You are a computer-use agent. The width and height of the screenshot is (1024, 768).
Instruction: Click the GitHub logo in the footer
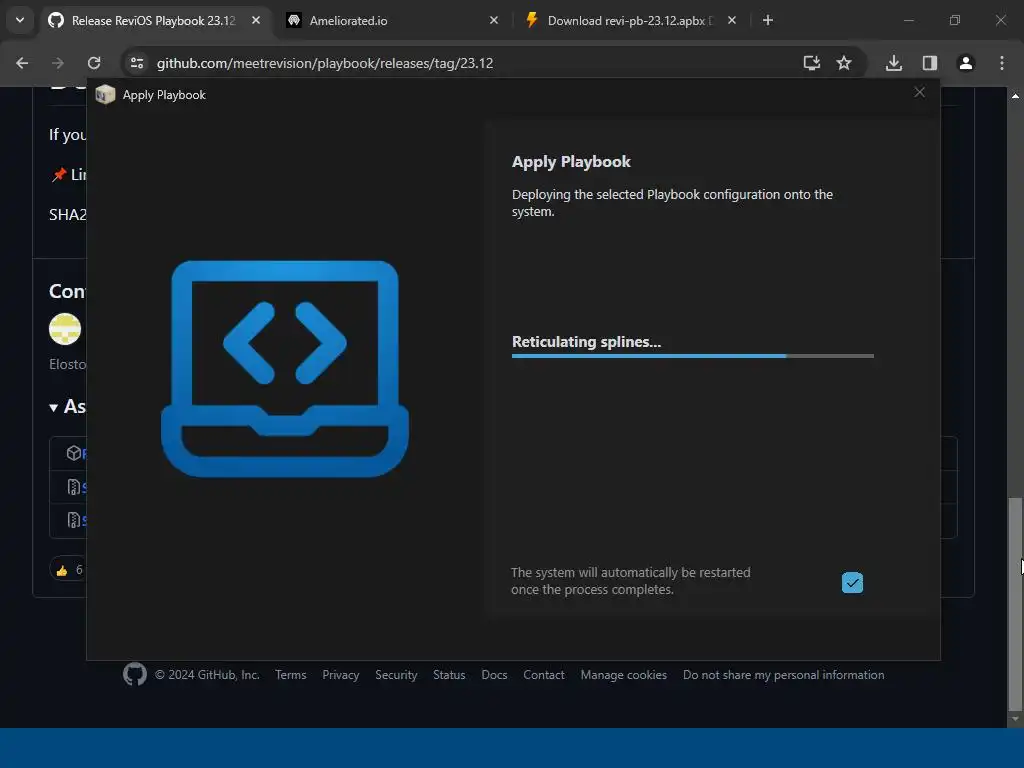(x=135, y=675)
